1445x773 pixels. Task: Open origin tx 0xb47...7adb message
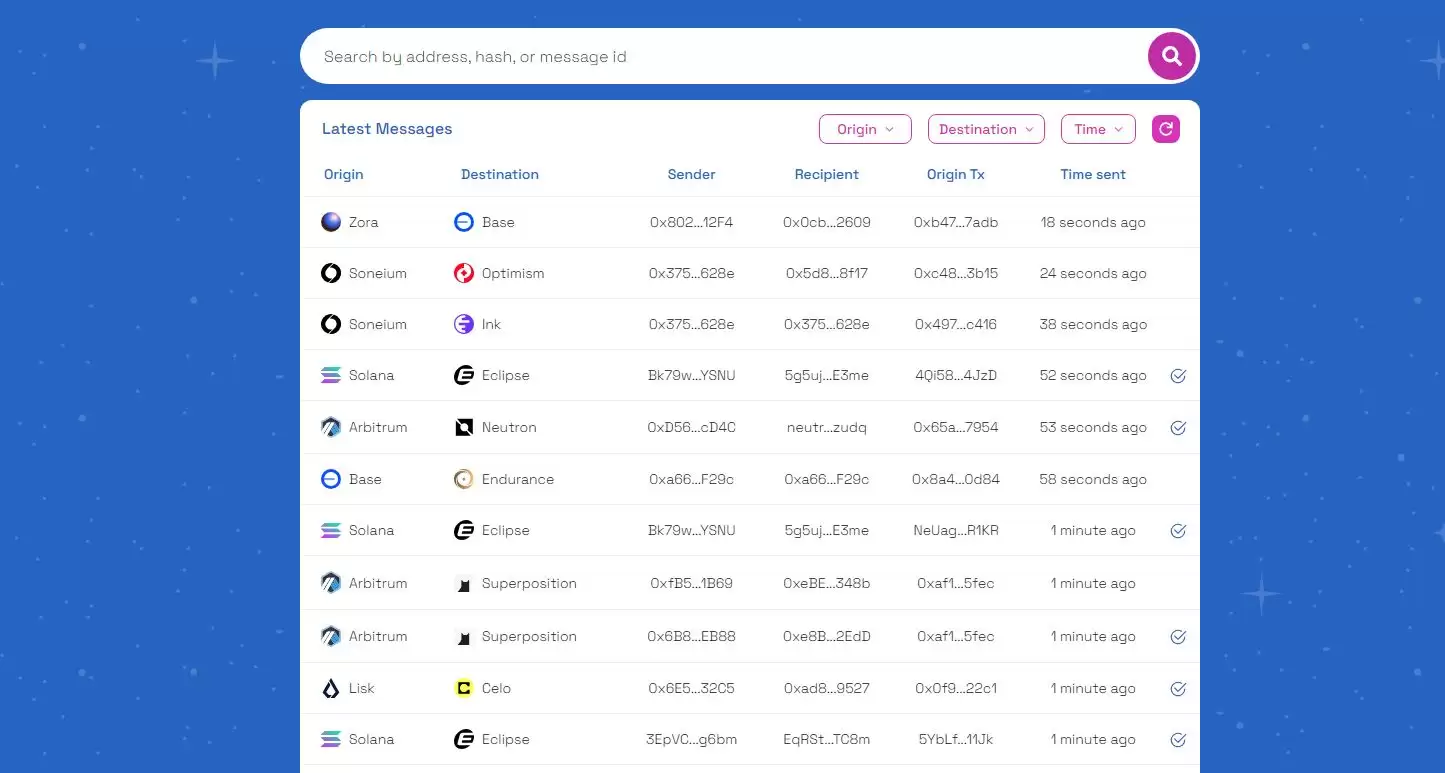click(x=955, y=222)
